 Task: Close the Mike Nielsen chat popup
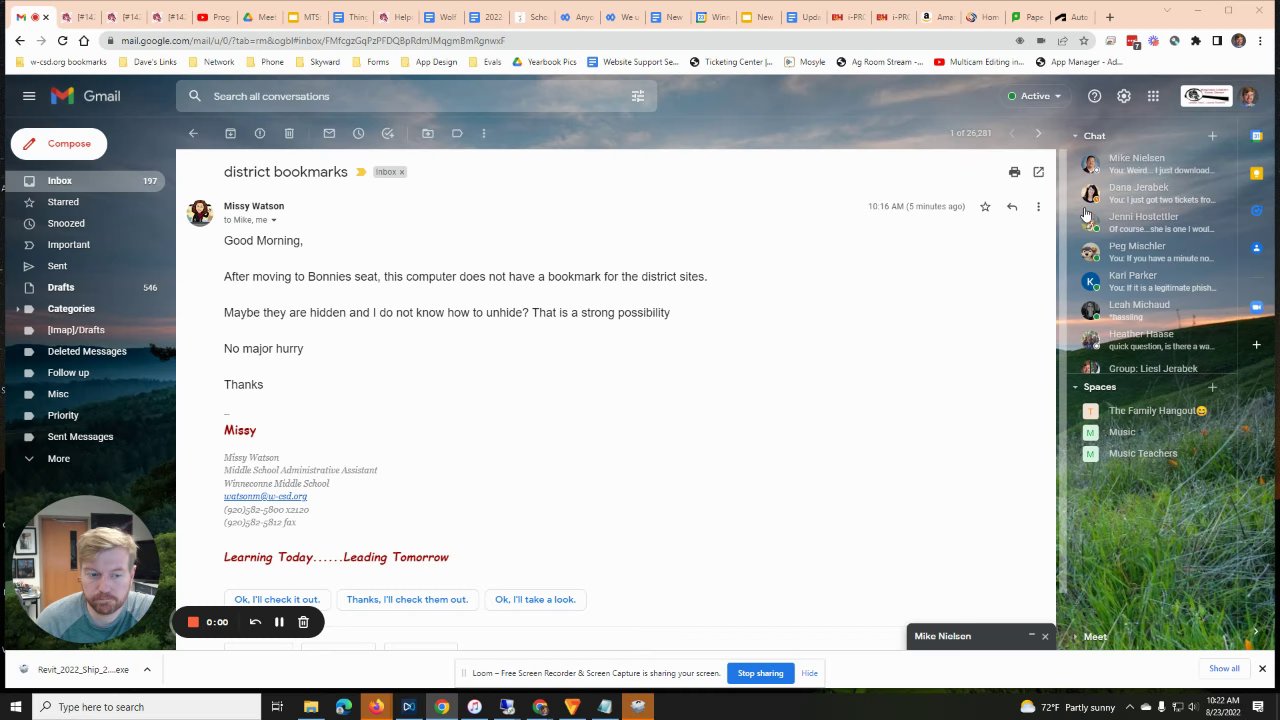1045,637
